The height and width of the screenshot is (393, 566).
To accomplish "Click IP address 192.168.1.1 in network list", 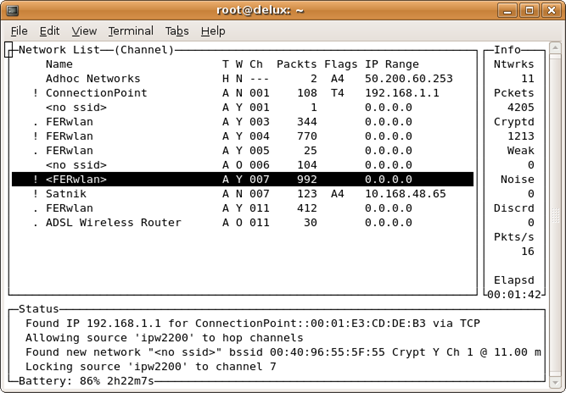I will tap(402, 93).
